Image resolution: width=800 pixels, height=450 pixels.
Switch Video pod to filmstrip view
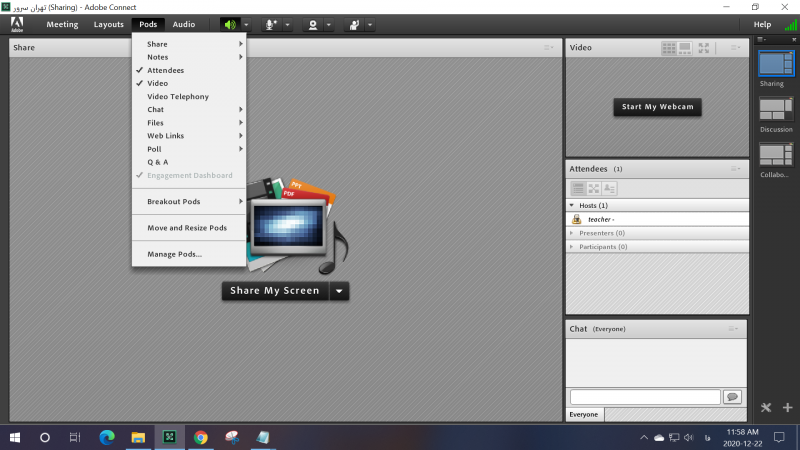pyautogui.click(x=686, y=47)
